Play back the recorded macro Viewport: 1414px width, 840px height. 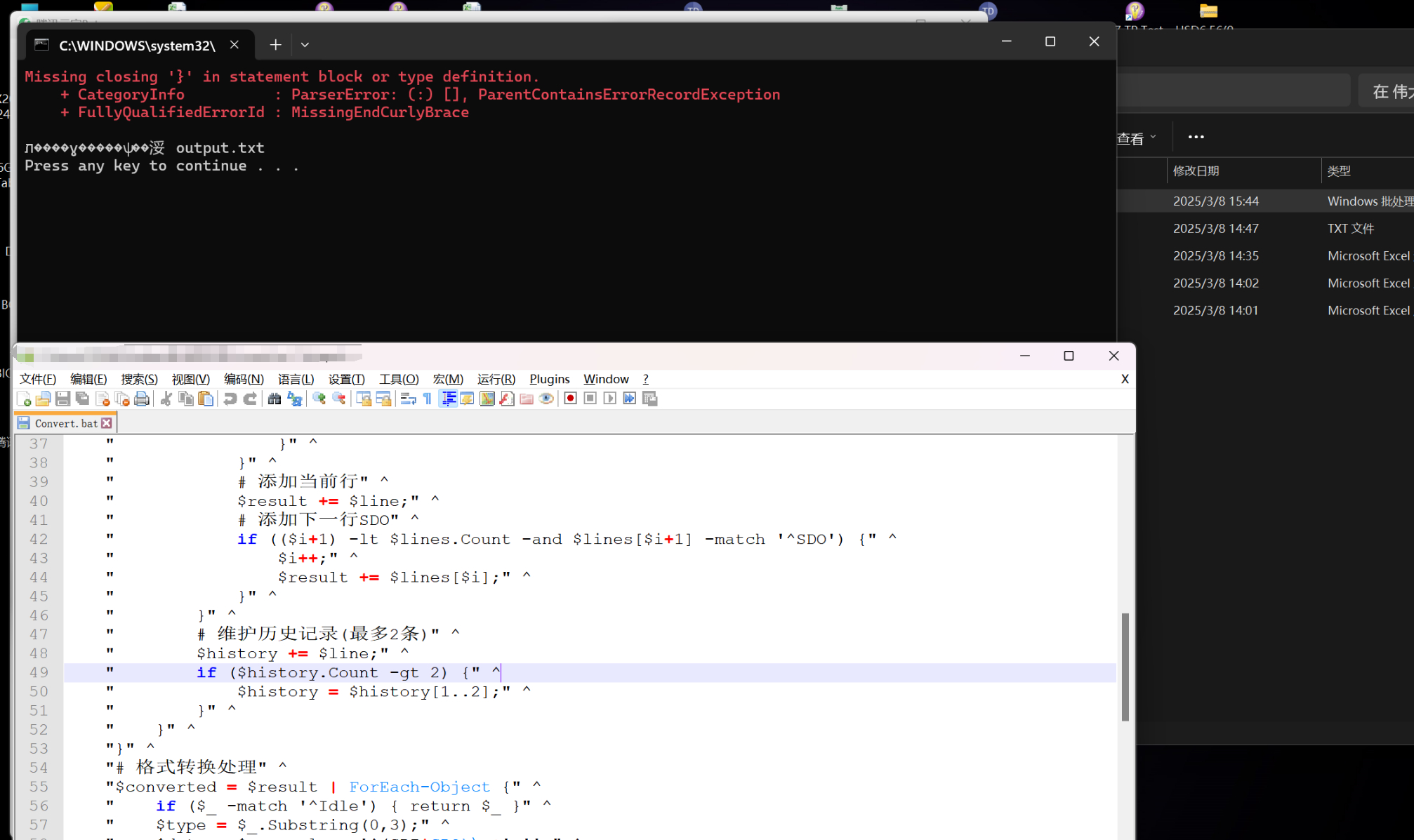610,399
